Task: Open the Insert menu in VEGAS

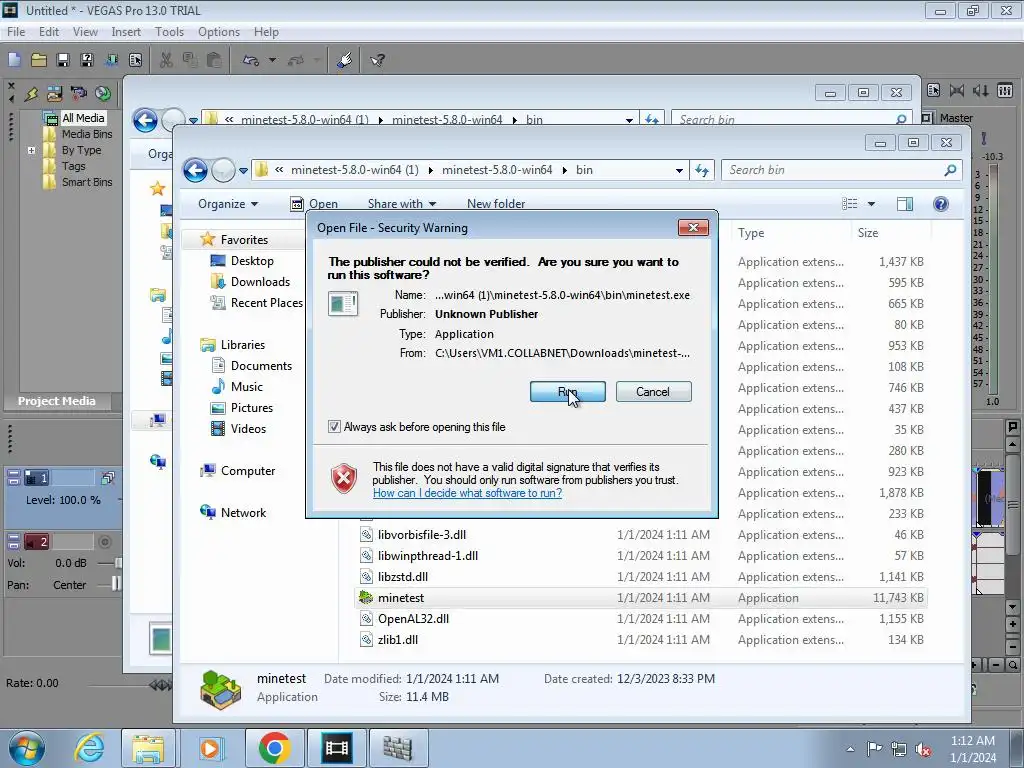Action: click(126, 31)
